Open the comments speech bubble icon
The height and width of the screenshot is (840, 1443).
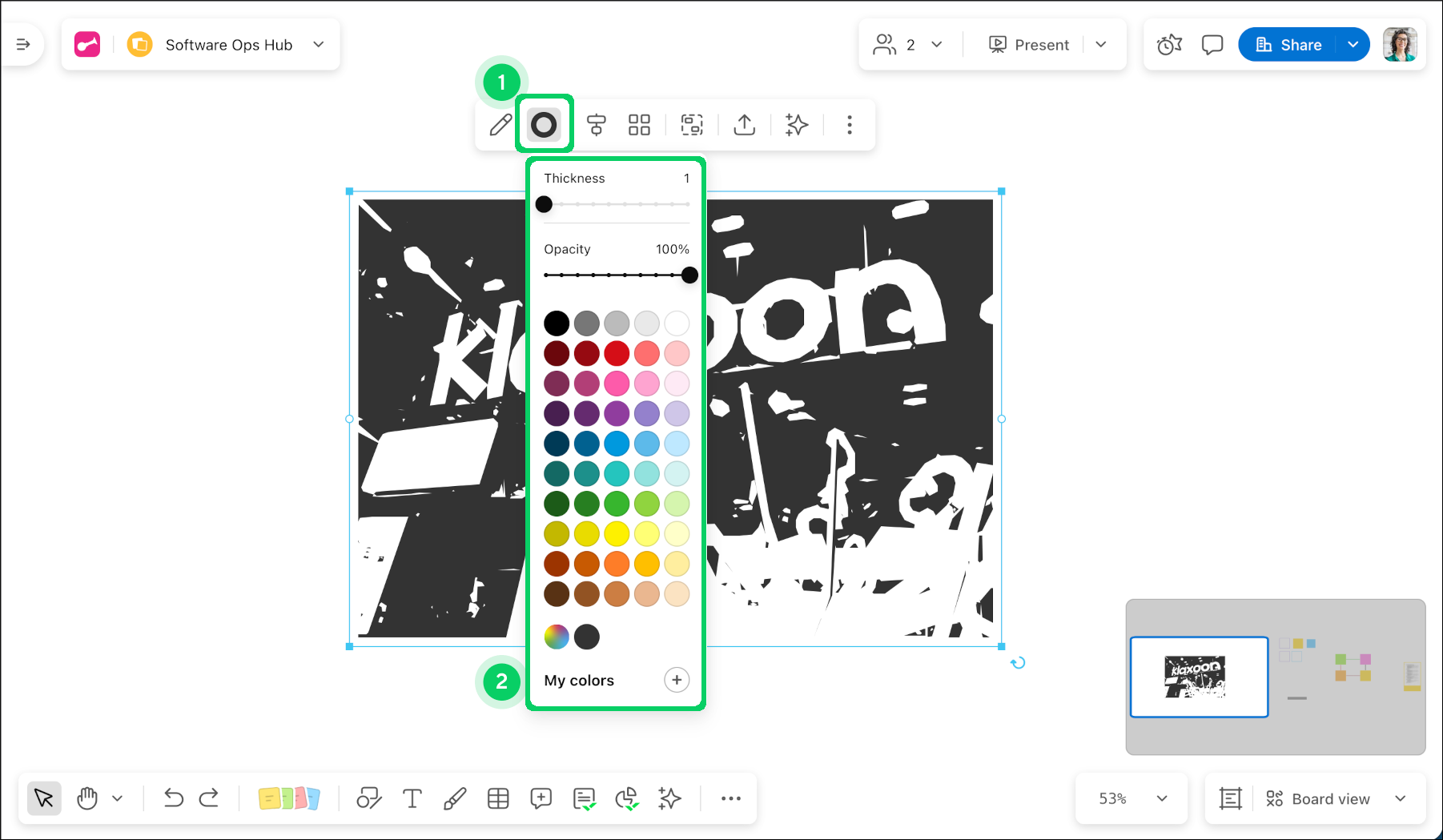tap(1212, 45)
